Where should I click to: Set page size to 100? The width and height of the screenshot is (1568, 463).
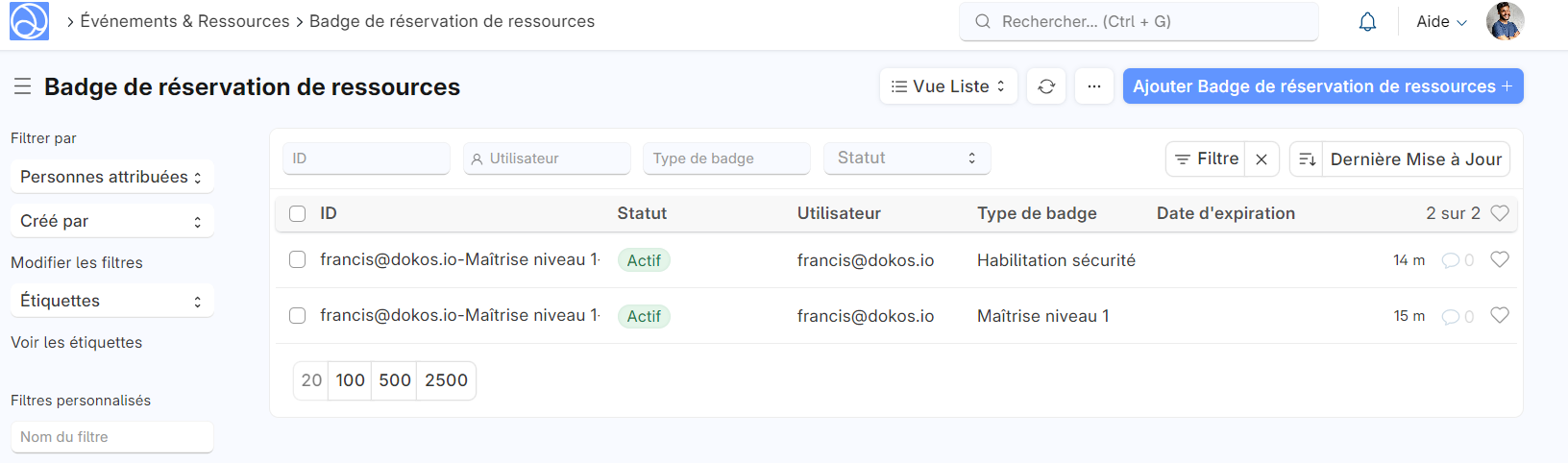click(351, 380)
